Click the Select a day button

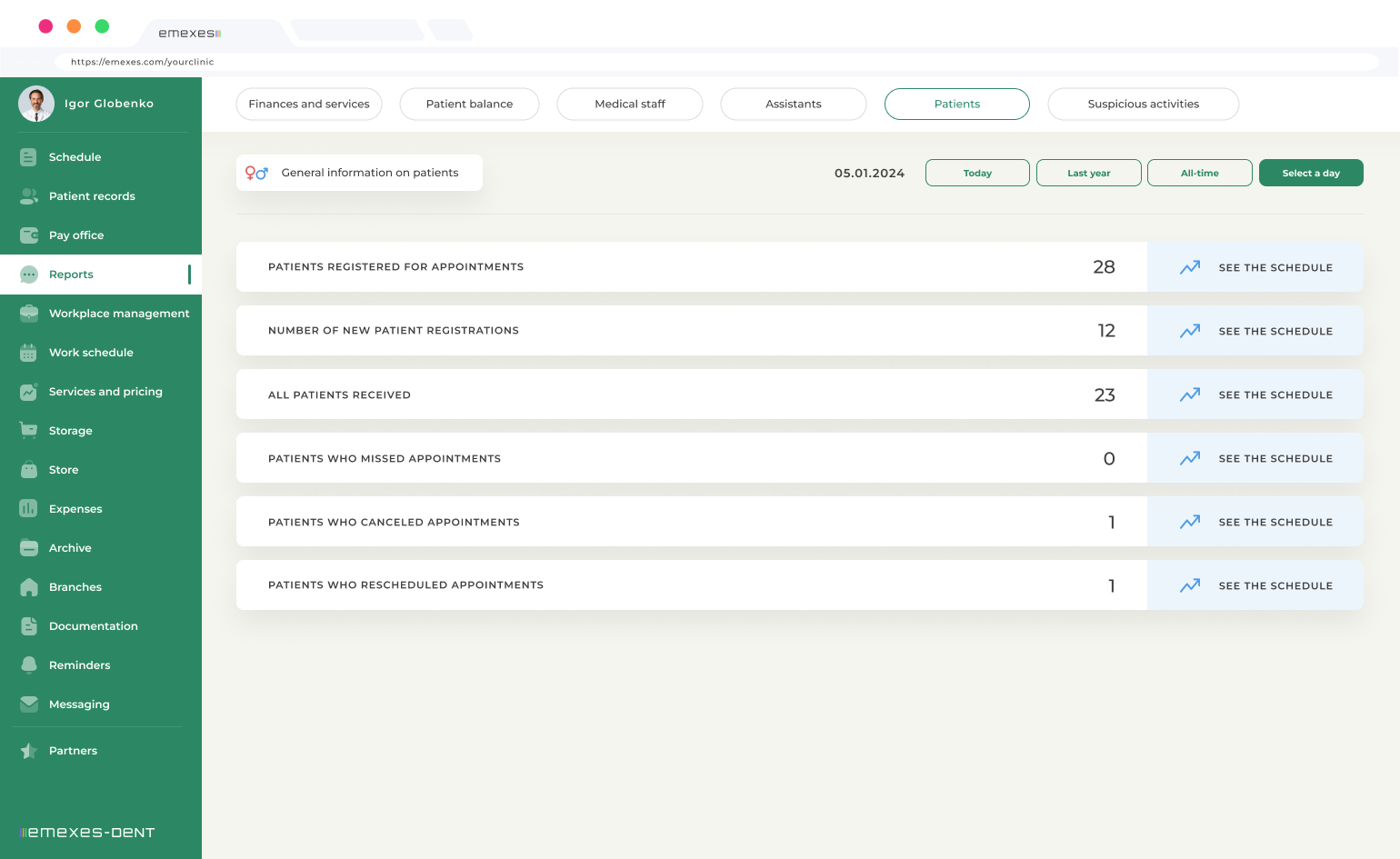pyautogui.click(x=1311, y=173)
